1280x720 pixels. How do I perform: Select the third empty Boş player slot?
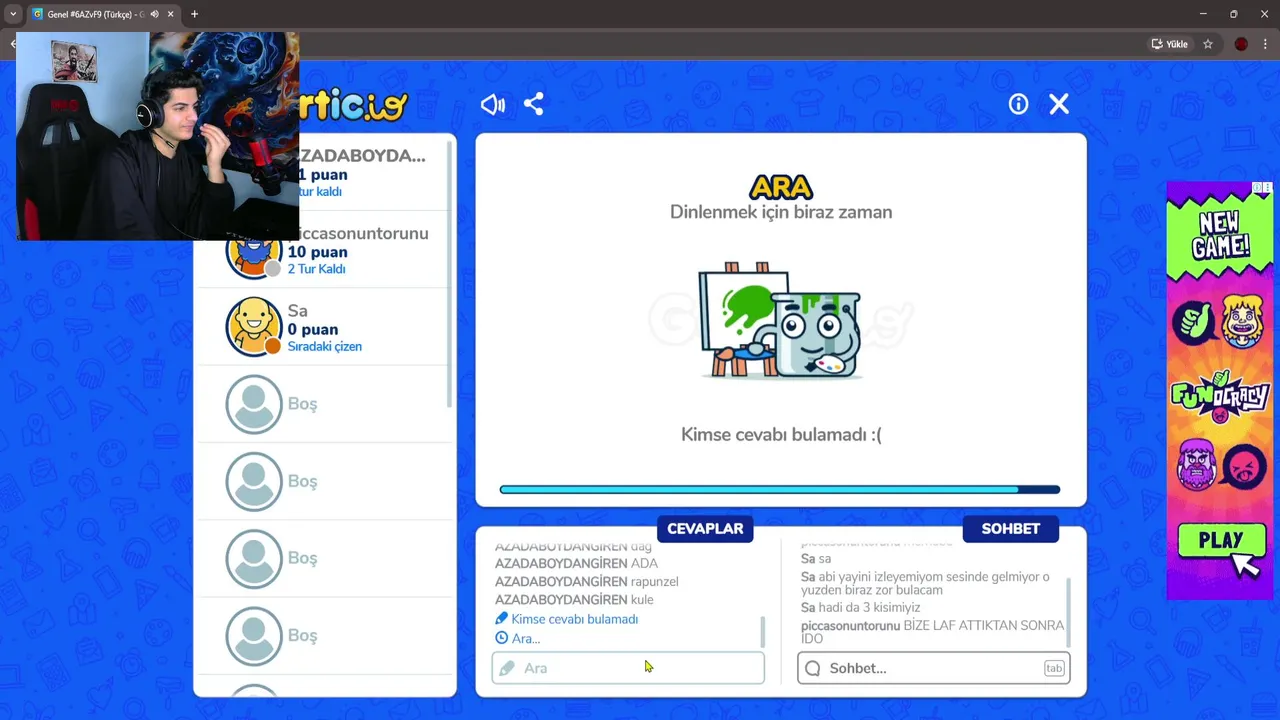pyautogui.click(x=324, y=558)
